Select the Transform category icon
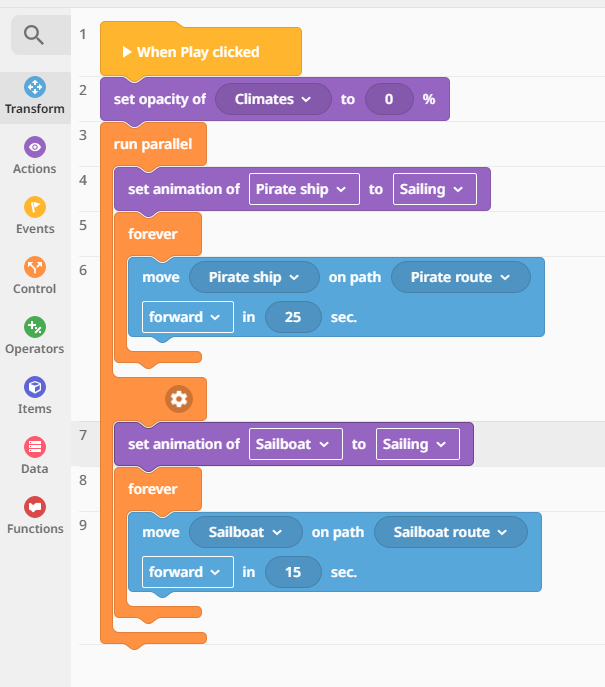The height and width of the screenshot is (687, 605). coord(35,87)
